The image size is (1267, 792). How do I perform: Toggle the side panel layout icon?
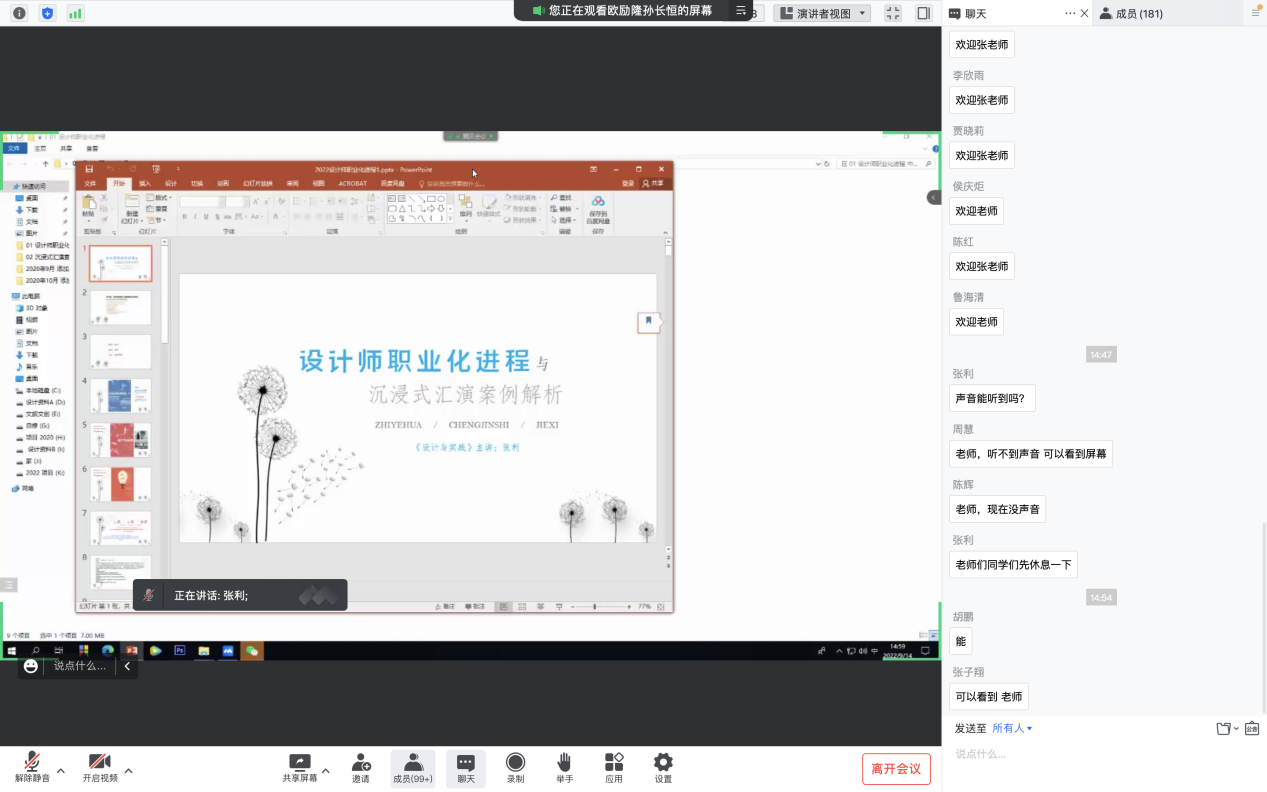click(x=923, y=13)
